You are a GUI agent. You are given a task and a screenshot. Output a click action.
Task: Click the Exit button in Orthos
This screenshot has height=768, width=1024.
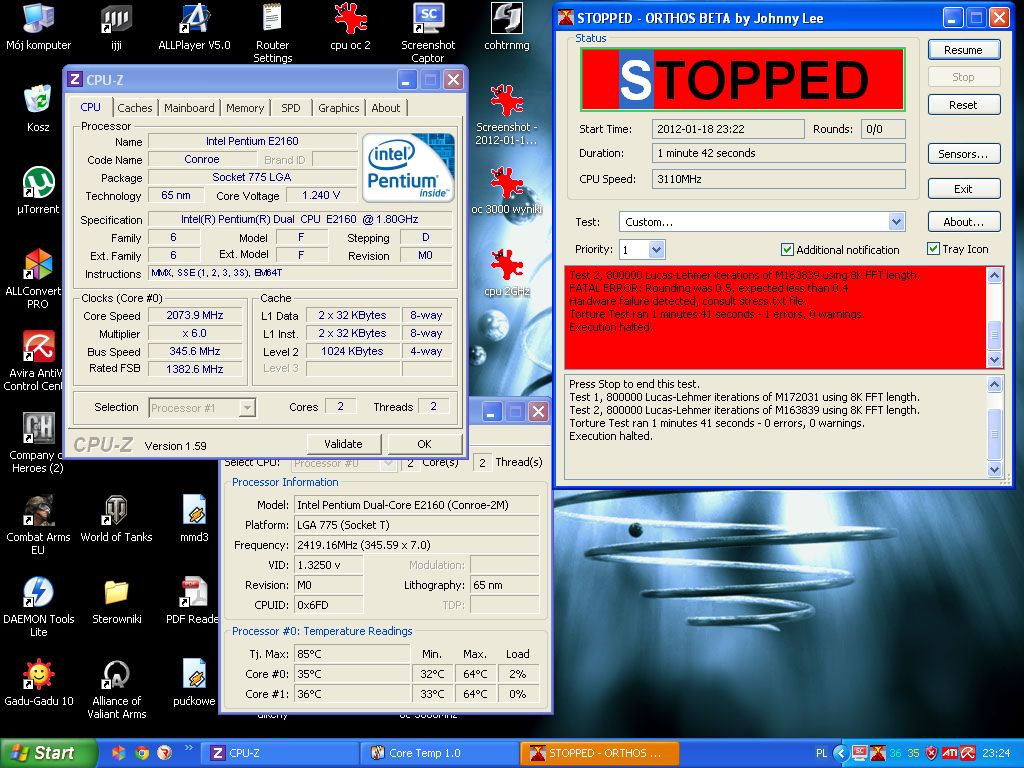(x=963, y=189)
